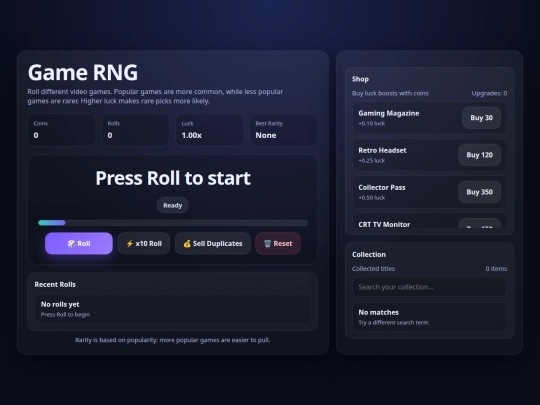Screen dimensions: 540x405
Task: Click the Game RNG title
Action: point(83,72)
